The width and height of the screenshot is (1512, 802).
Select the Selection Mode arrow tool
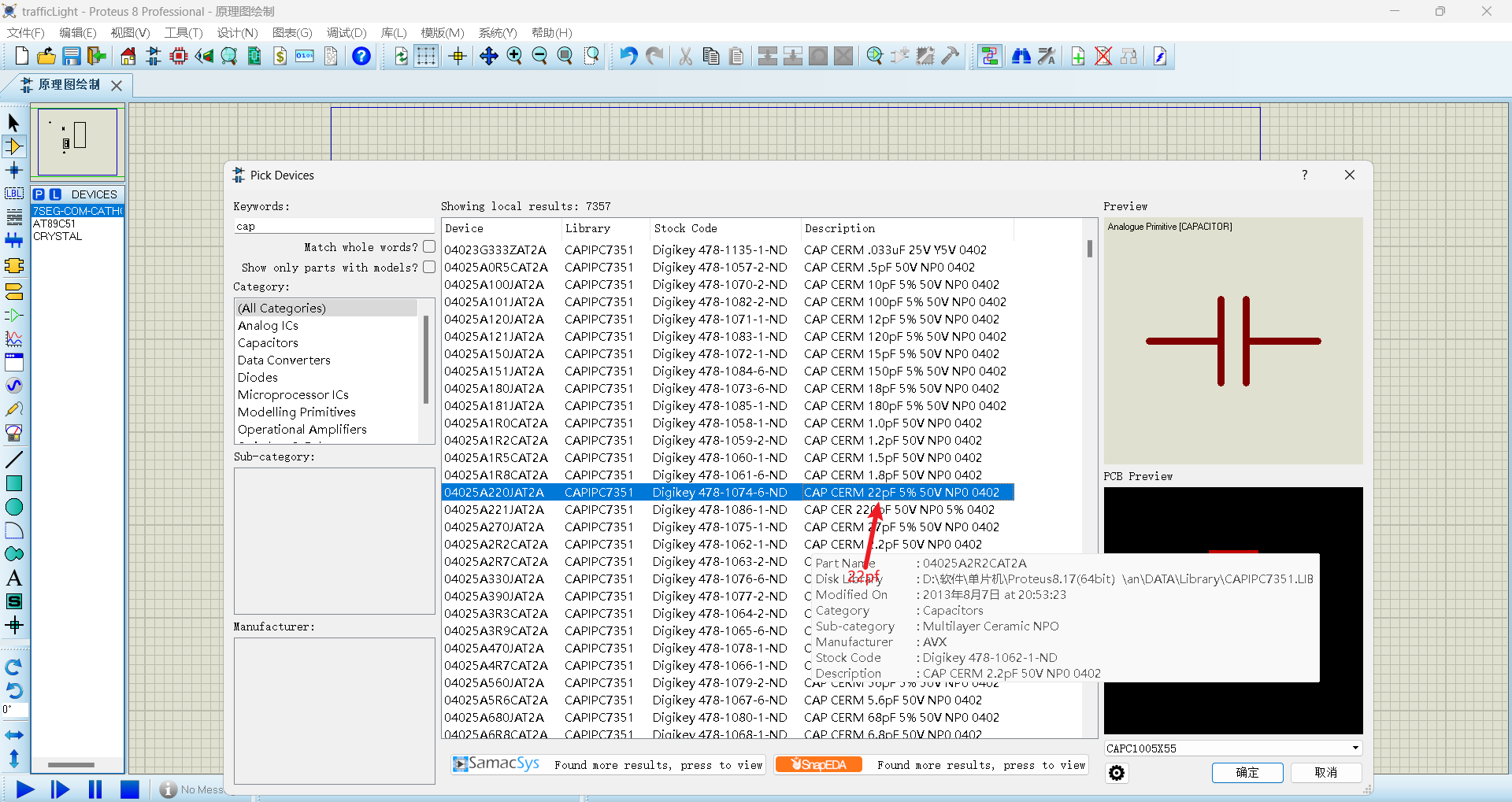point(13,122)
